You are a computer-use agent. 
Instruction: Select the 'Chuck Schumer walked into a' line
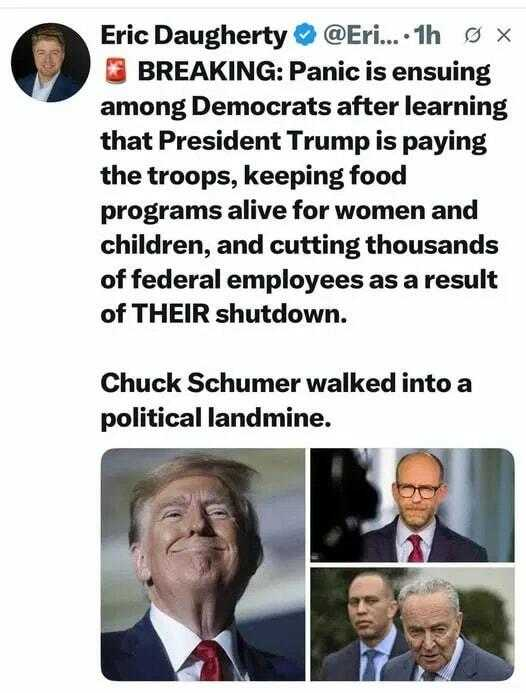click(286, 383)
